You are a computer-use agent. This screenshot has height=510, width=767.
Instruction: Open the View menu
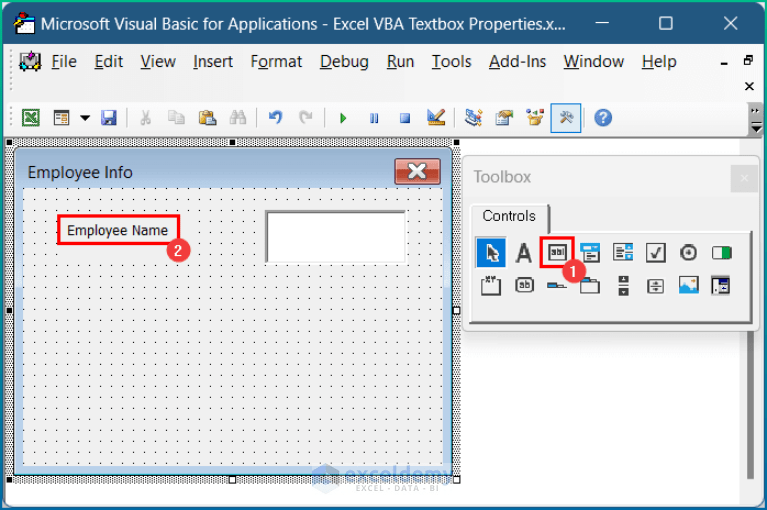point(158,62)
